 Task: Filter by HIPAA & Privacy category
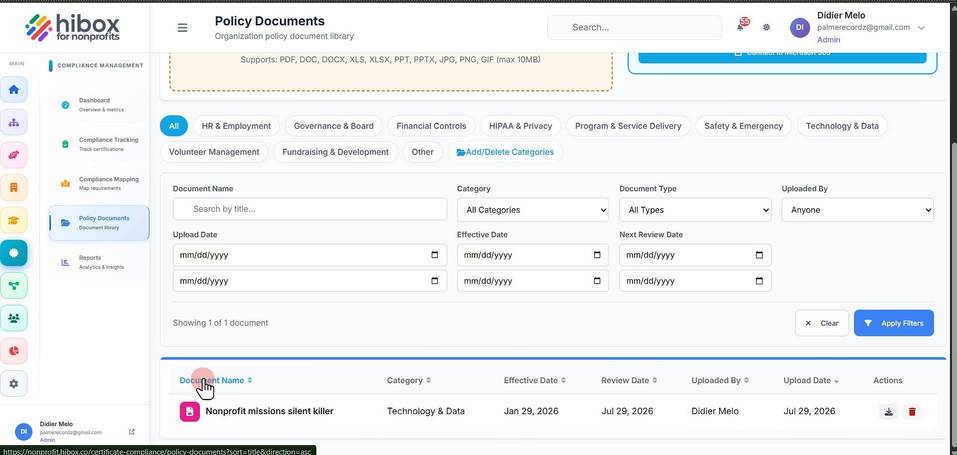pos(521,126)
